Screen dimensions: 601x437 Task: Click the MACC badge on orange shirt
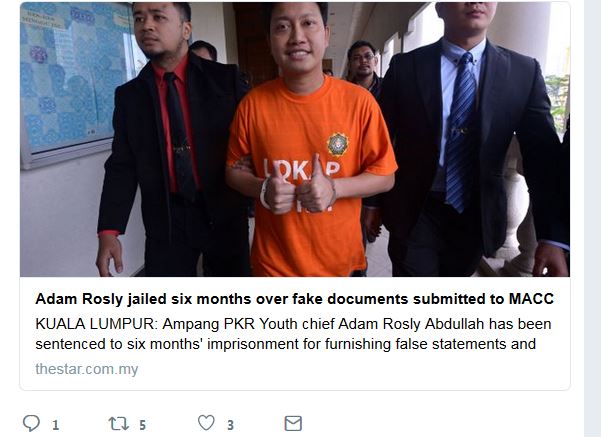337,145
